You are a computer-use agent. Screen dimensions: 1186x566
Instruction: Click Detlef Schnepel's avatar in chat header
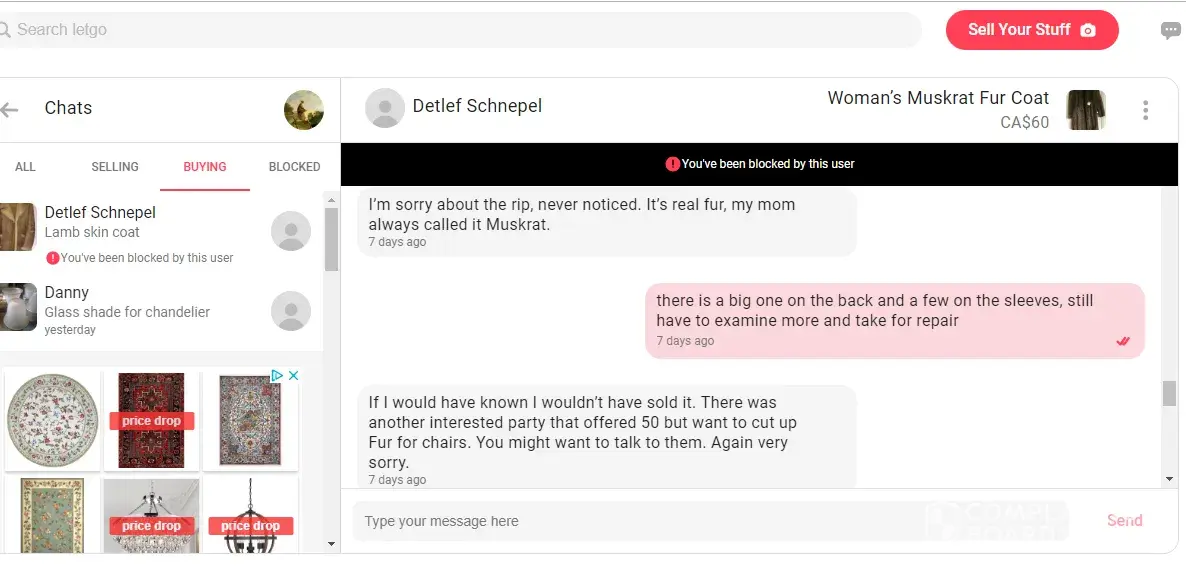coord(384,108)
